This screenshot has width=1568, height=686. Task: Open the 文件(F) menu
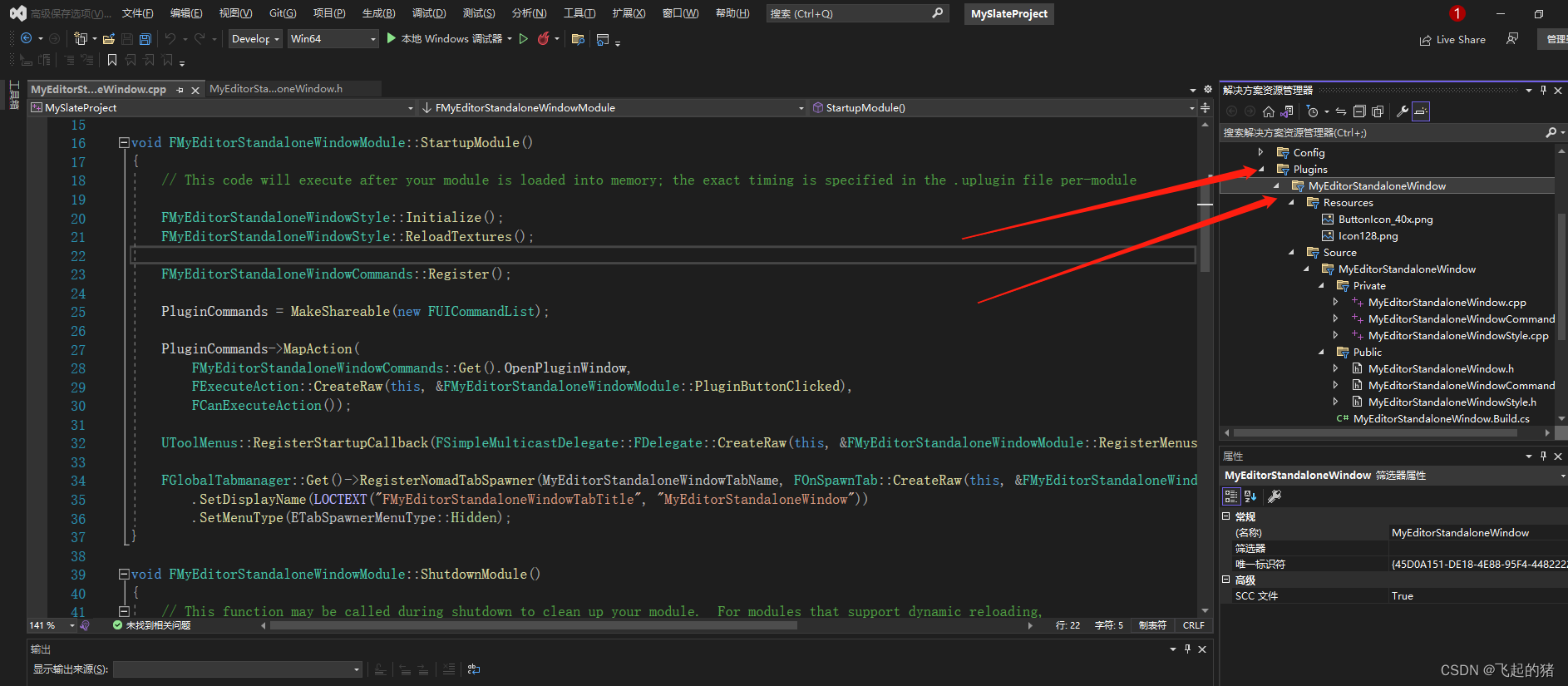tap(137, 13)
